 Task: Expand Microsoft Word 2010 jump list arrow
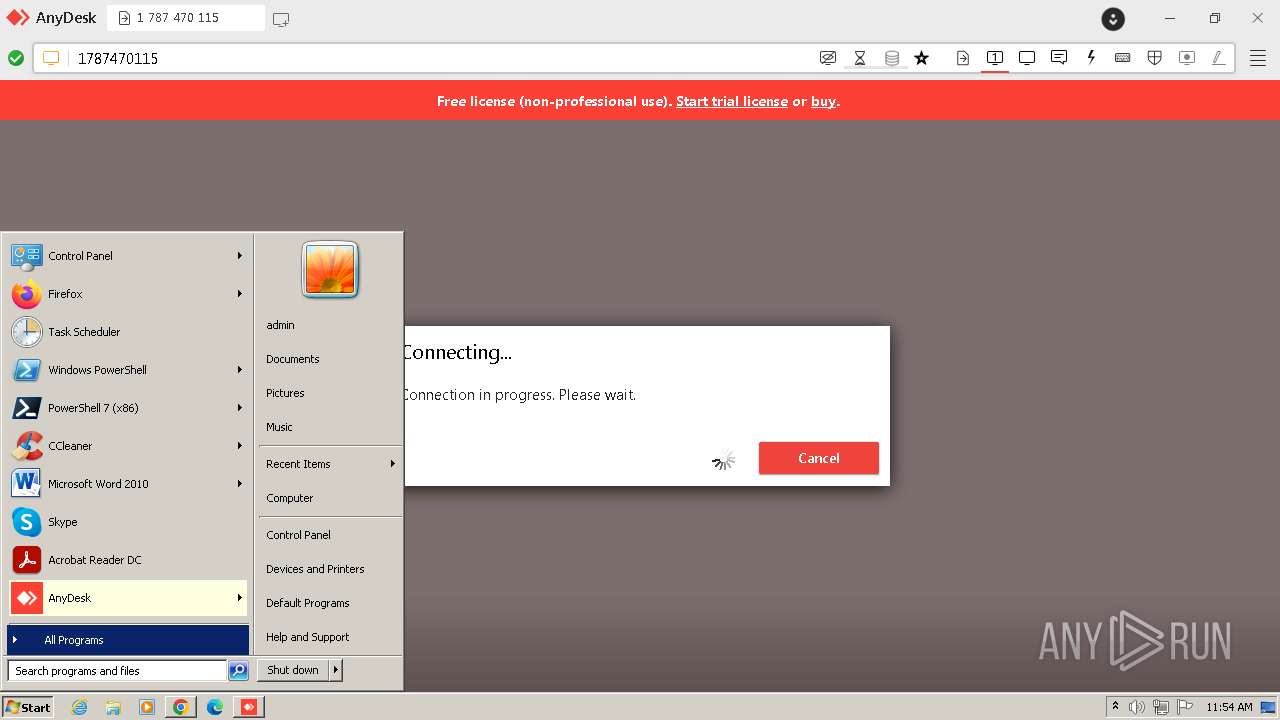point(240,484)
